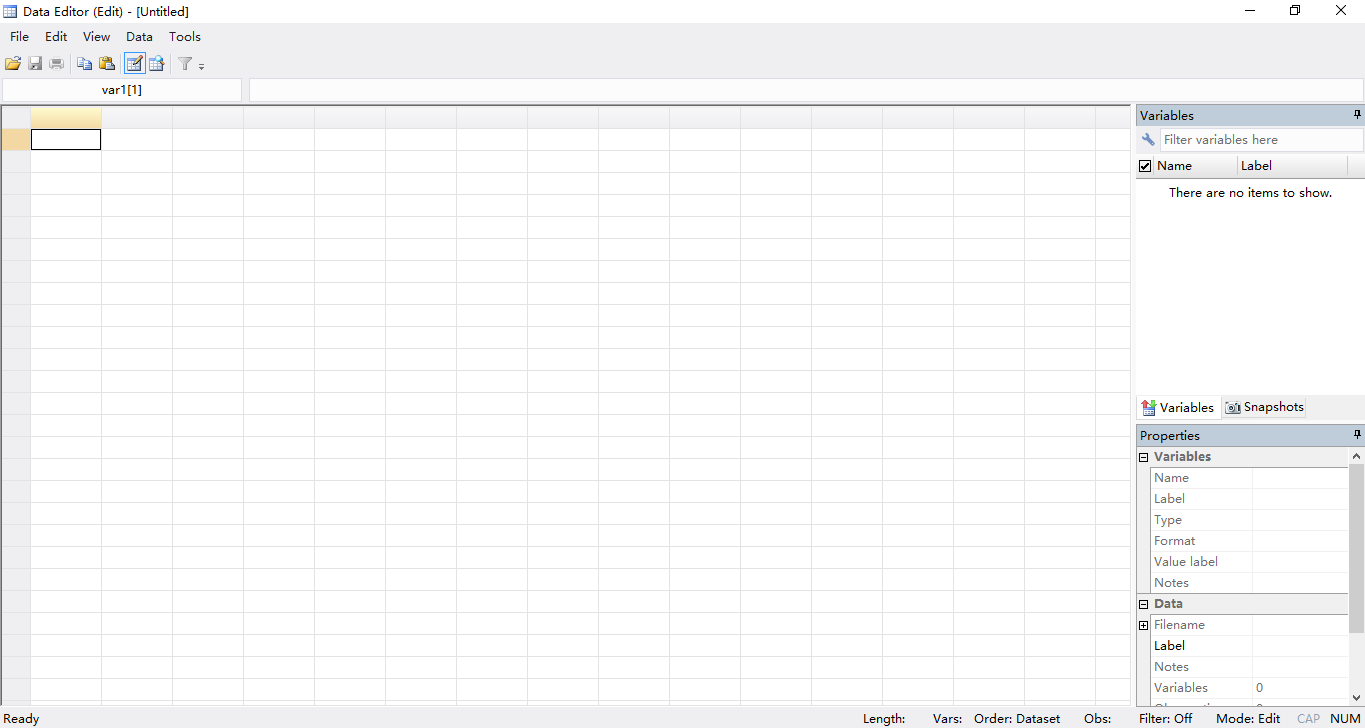Switch to Data Editor Browse mode icon
Screen dimensions: 1365x728
(157, 64)
